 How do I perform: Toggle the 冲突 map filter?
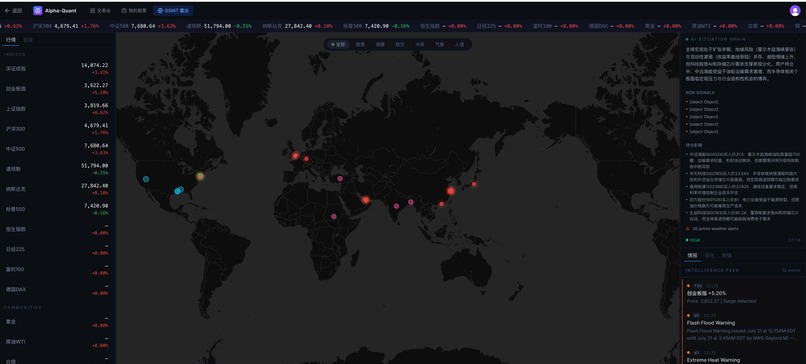pyautogui.click(x=419, y=45)
